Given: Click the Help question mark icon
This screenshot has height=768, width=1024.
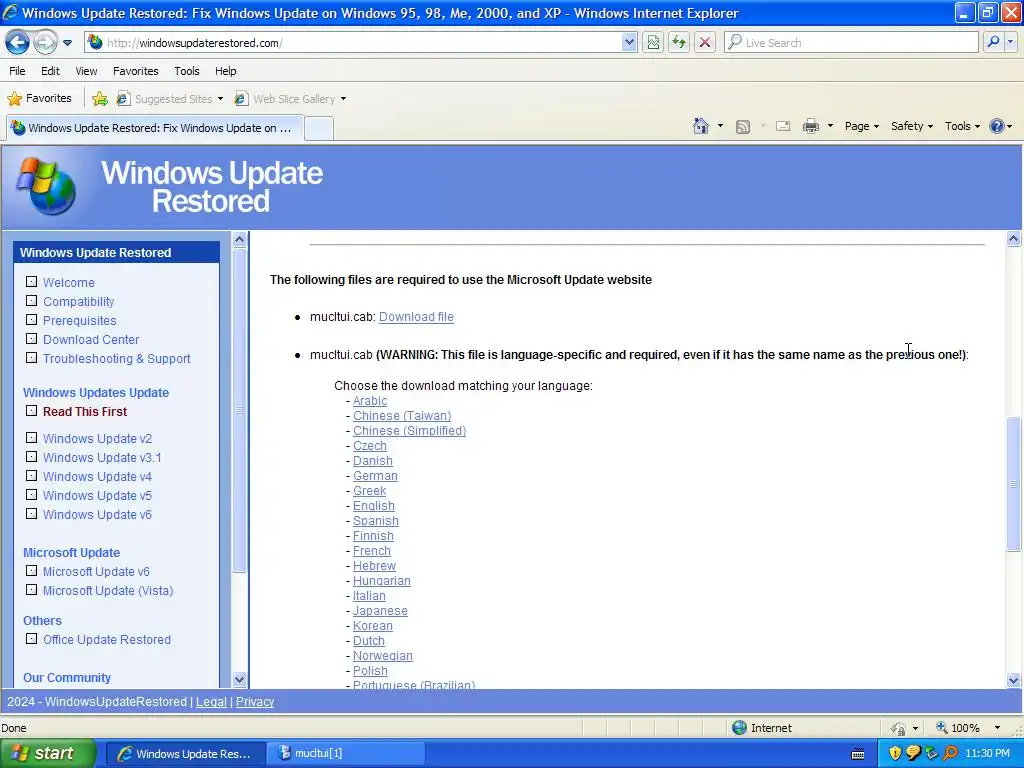Looking at the screenshot, I should (x=997, y=126).
